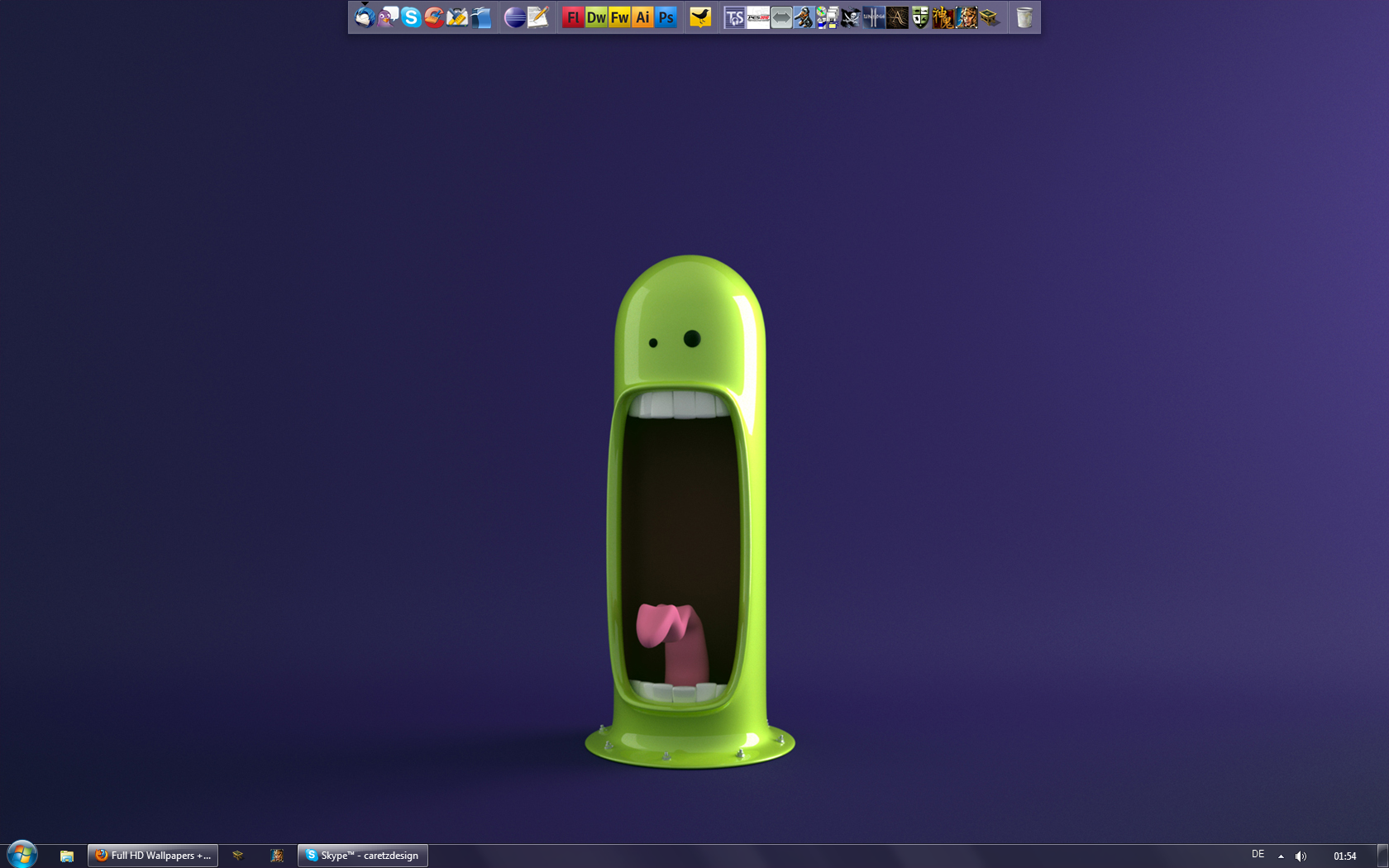
Task: Open the Recycle Bin in dock
Action: point(1024,17)
